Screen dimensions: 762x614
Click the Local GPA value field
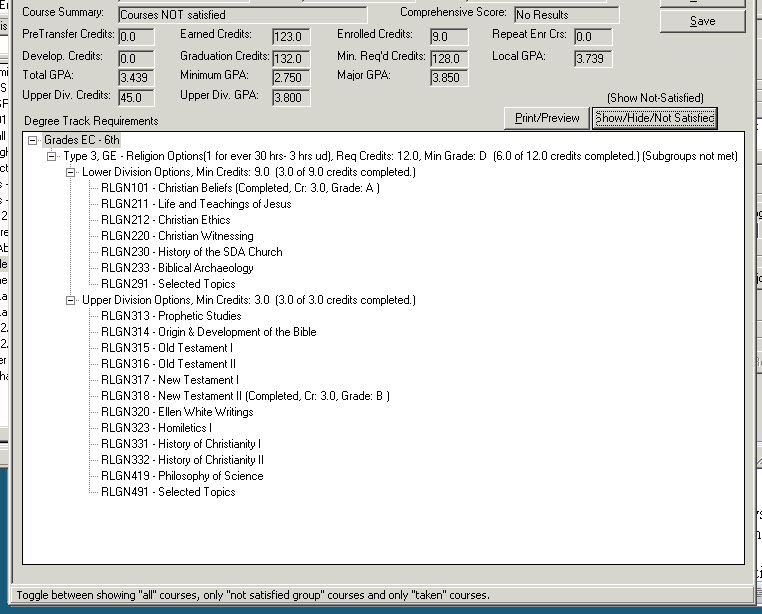click(594, 58)
